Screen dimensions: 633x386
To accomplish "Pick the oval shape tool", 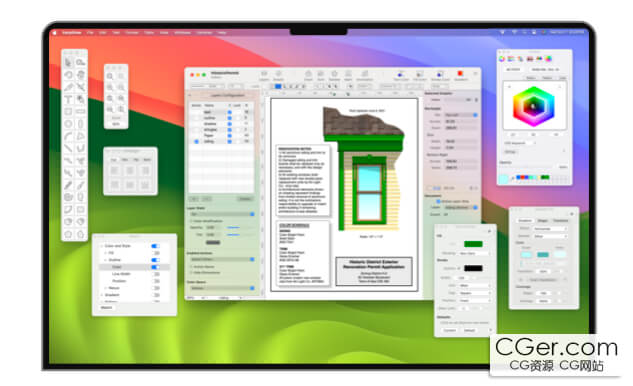I will pyautogui.click(x=68, y=124).
